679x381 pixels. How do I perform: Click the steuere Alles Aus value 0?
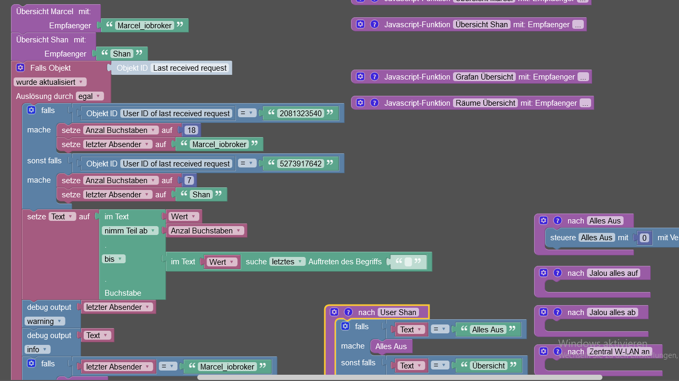(644, 238)
